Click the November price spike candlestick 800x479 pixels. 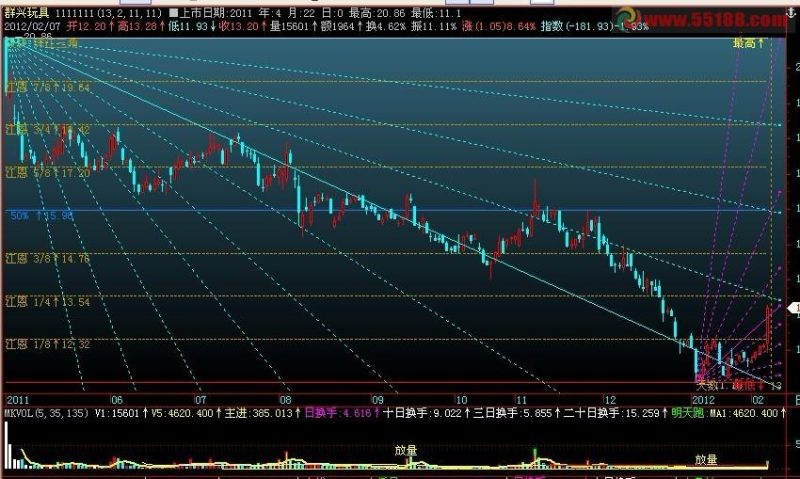coord(536,199)
